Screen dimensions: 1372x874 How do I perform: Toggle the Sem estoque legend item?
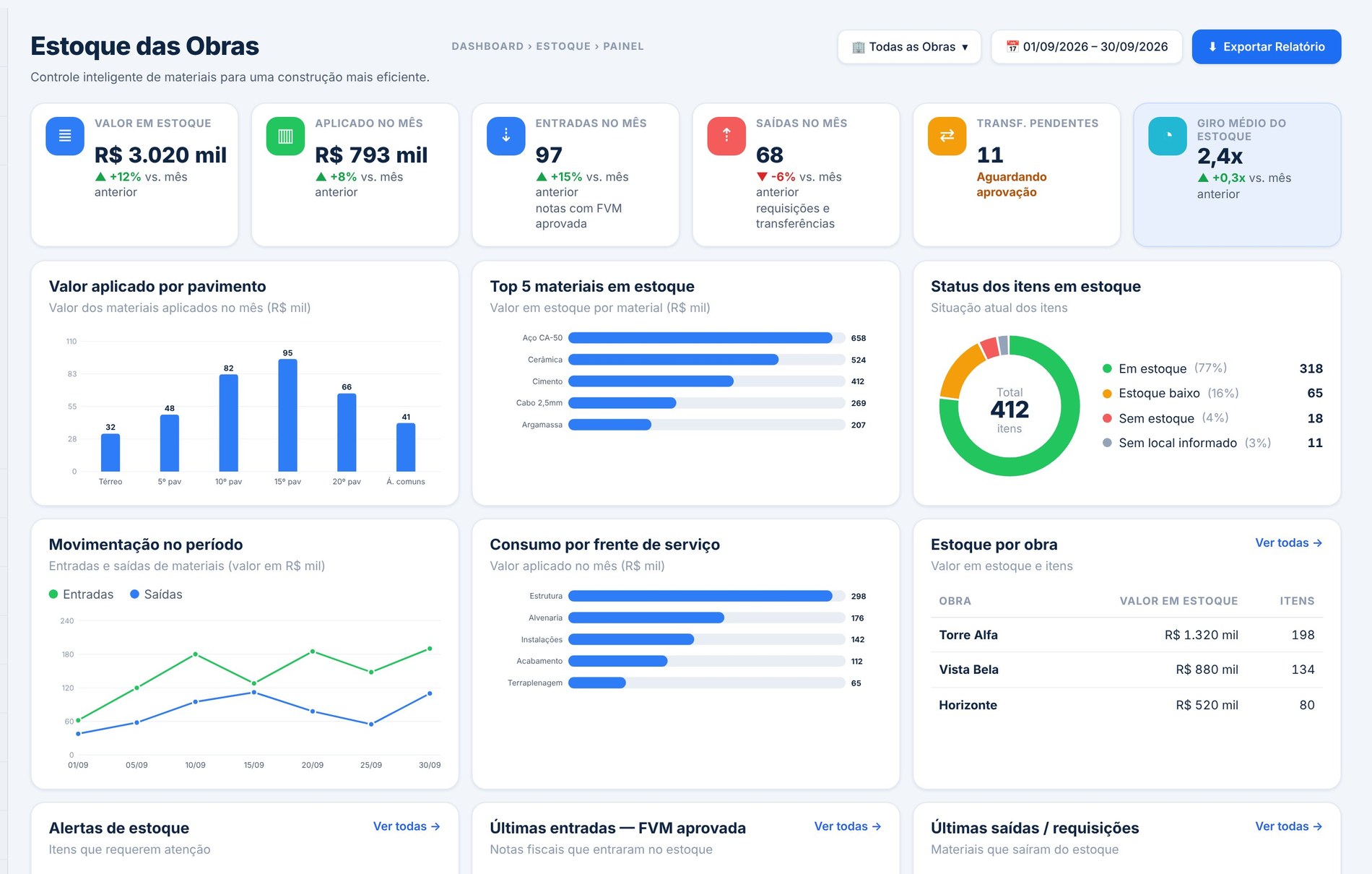[x=1212, y=418]
